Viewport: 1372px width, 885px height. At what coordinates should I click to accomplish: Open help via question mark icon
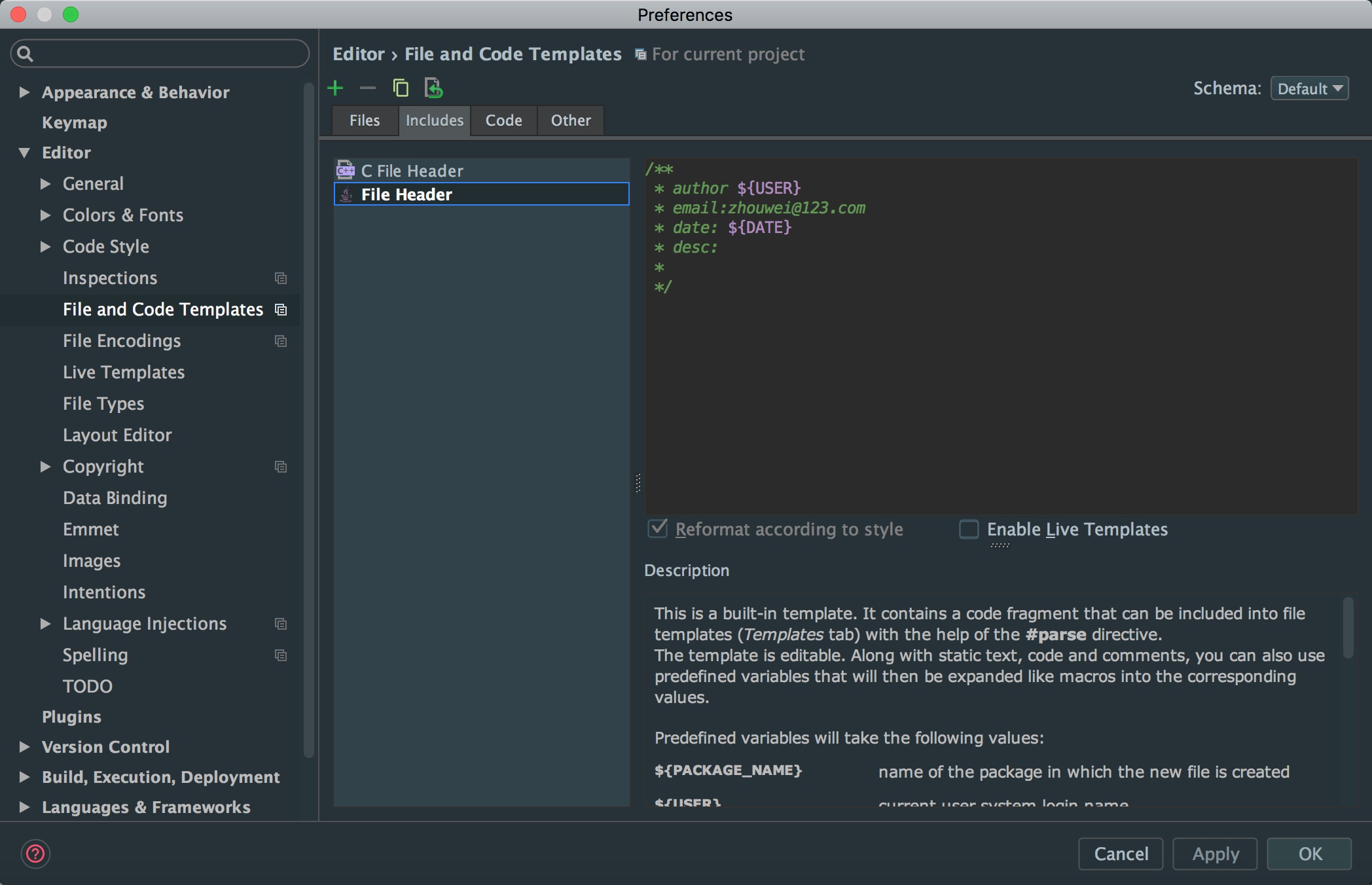pyautogui.click(x=35, y=854)
